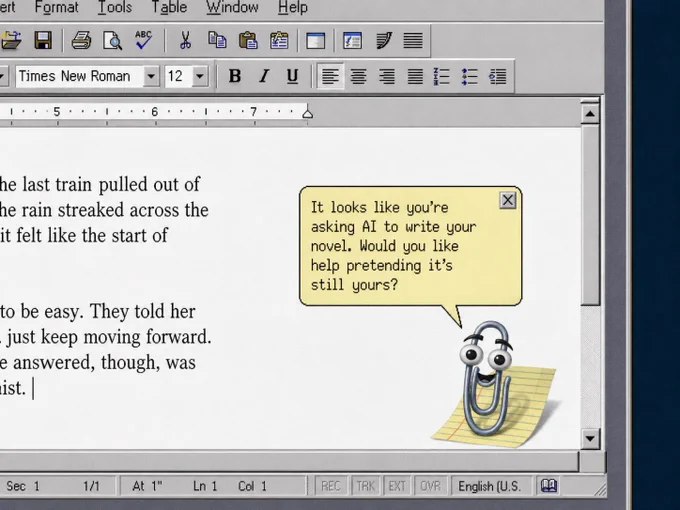Open the Help menu

pos(293,7)
